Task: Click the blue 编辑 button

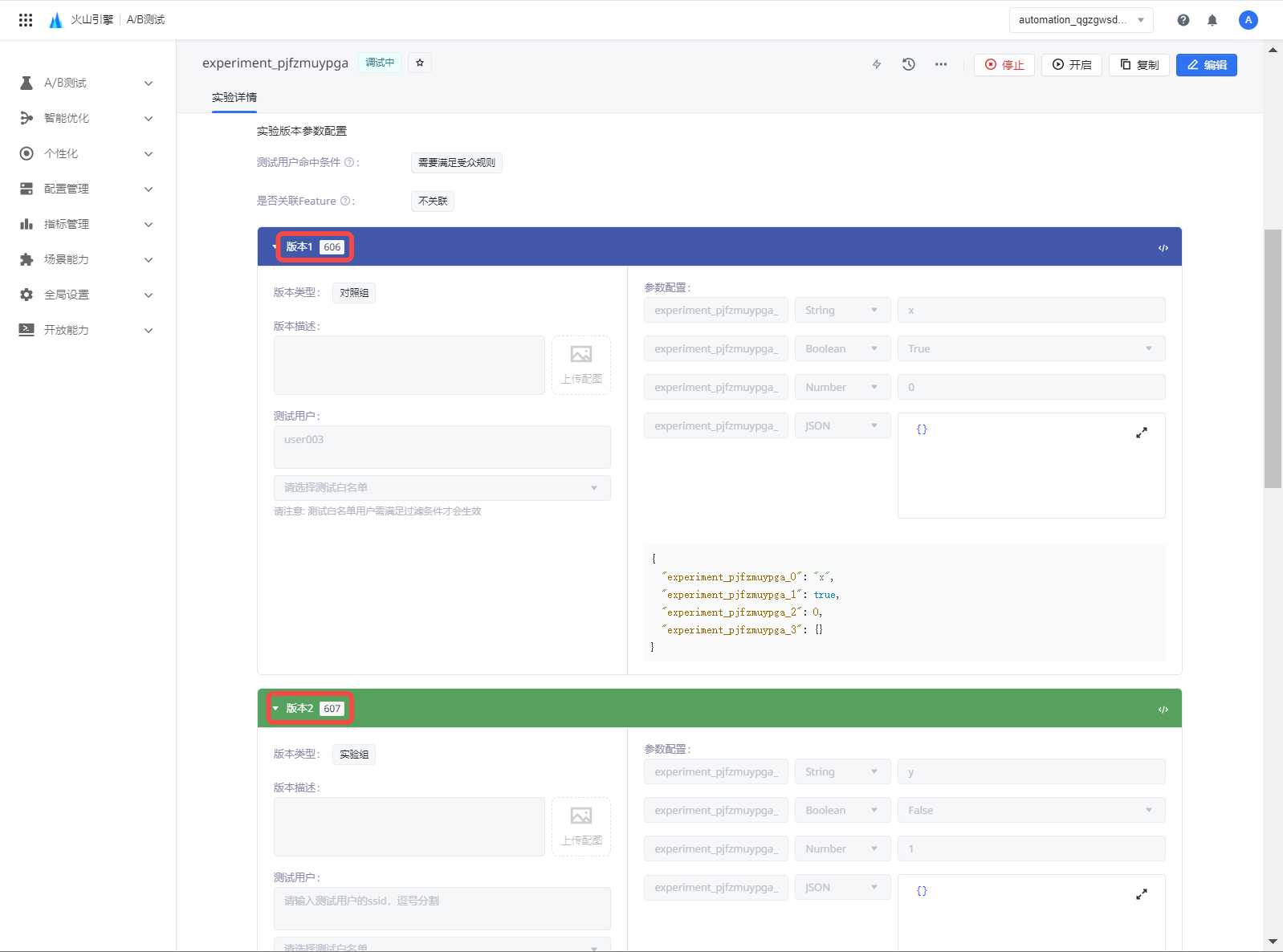Action: (1207, 65)
